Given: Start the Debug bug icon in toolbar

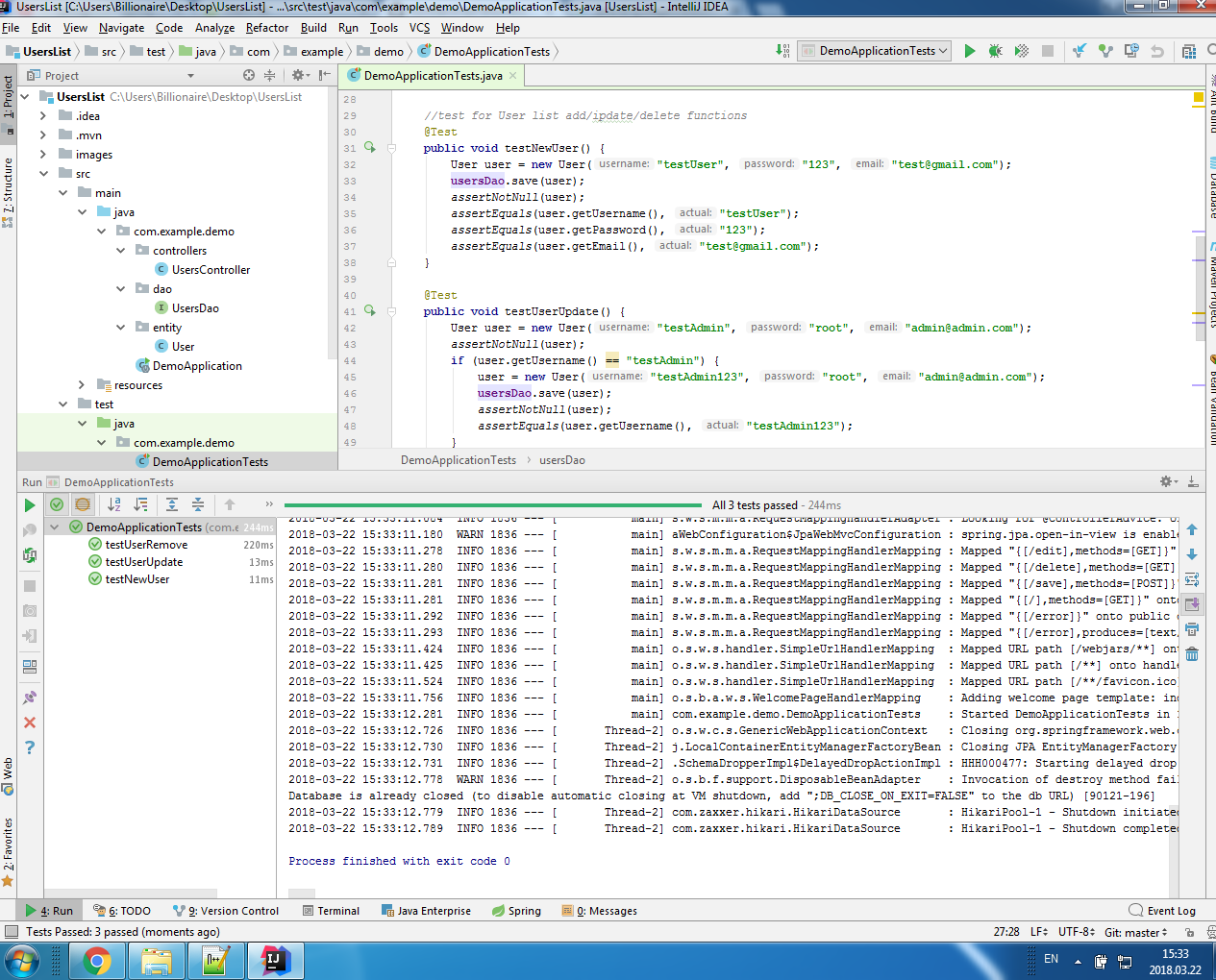Looking at the screenshot, I should pos(995,51).
